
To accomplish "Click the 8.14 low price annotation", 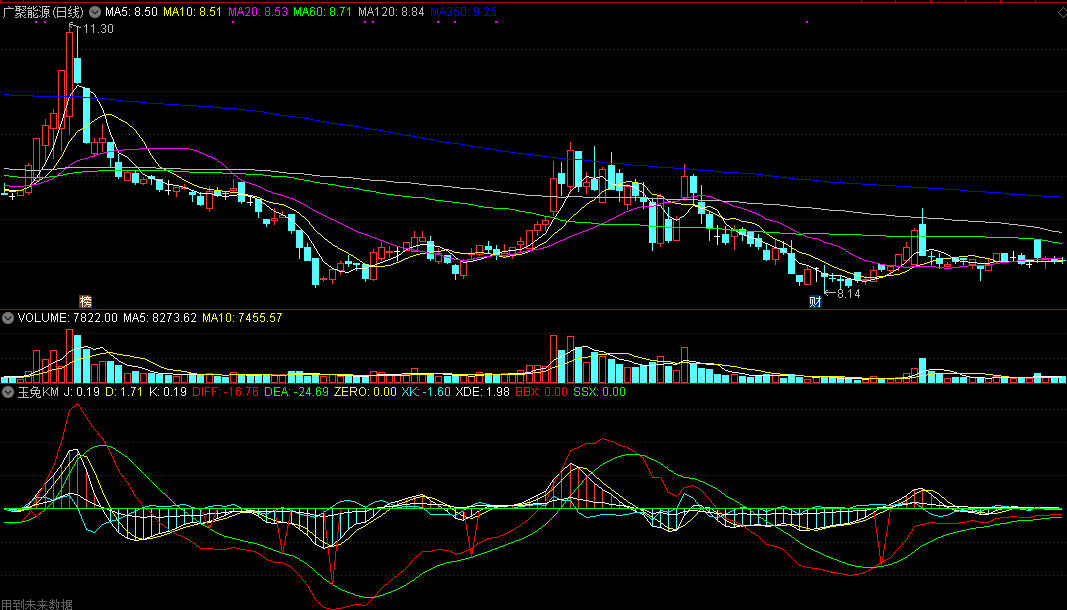I will click(x=849, y=294).
